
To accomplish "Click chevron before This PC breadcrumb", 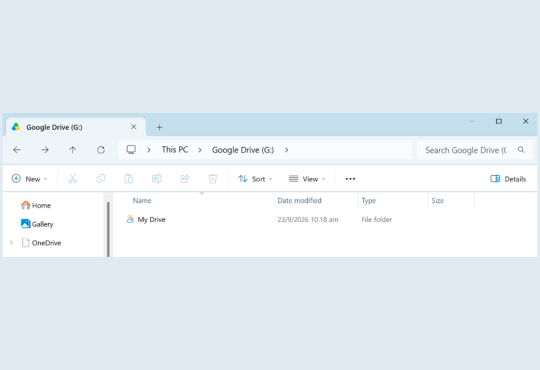I will coord(149,150).
